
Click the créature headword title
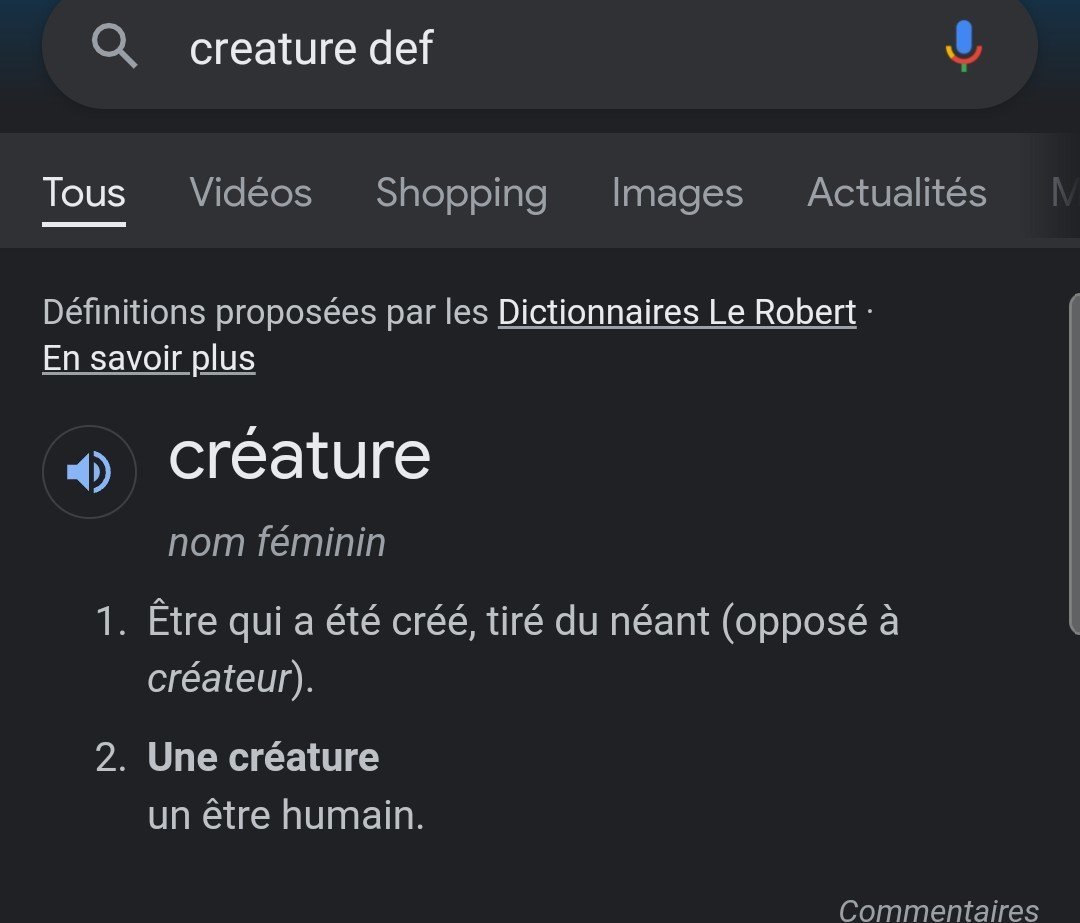pyautogui.click(x=299, y=455)
